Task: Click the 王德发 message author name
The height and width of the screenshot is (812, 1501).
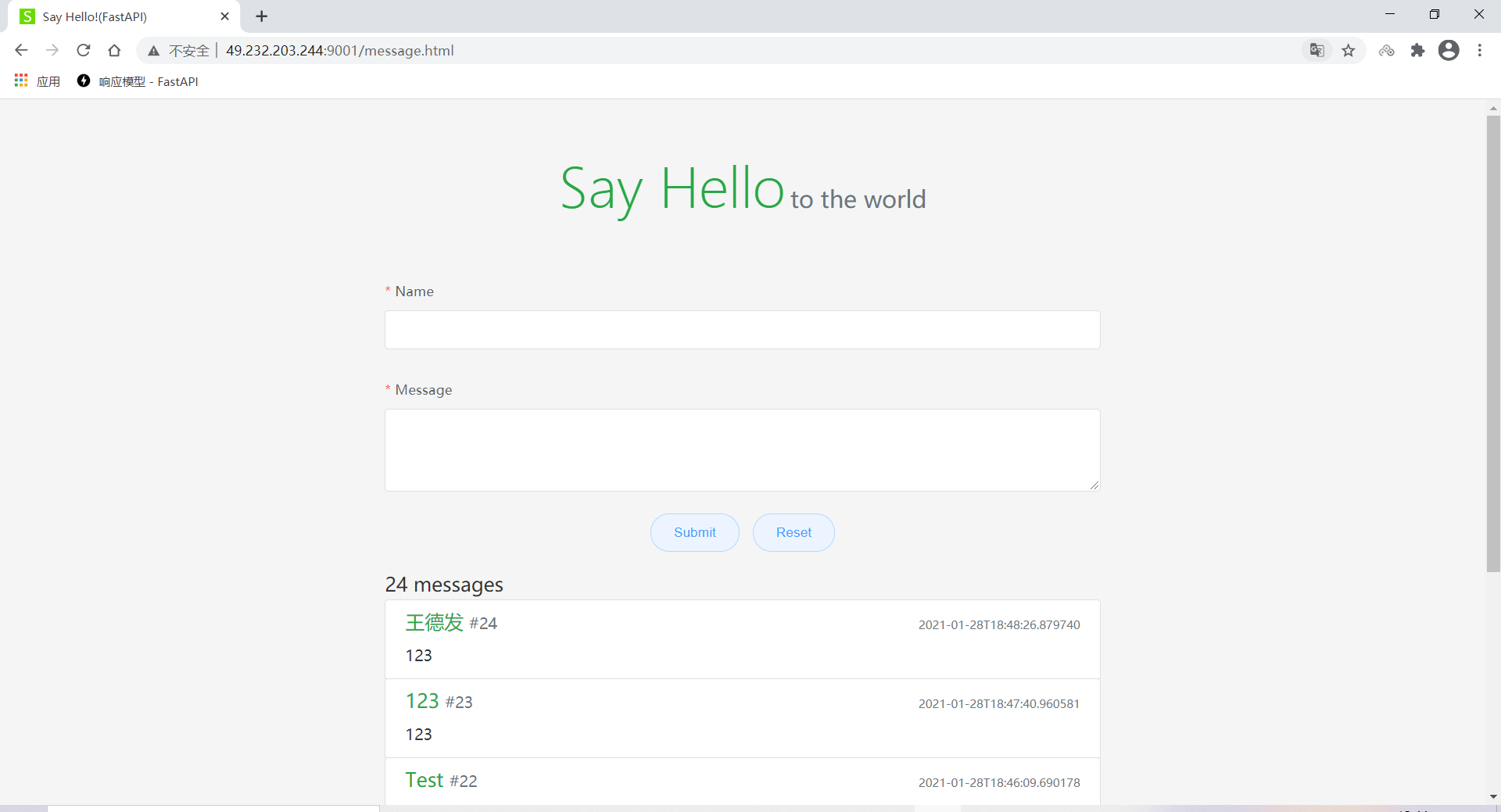Action: (x=435, y=622)
